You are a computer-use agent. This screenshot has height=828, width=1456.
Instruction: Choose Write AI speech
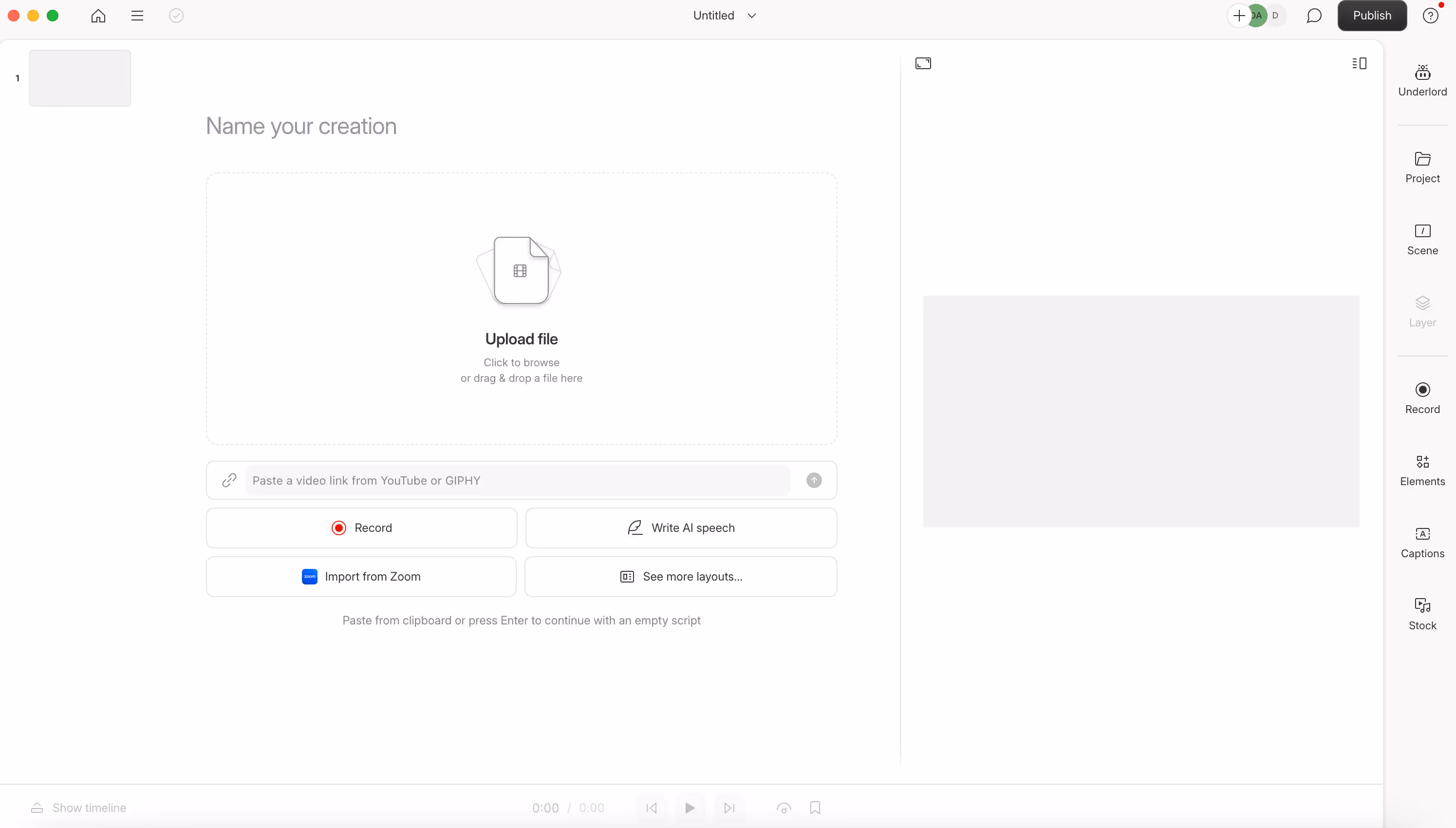click(x=681, y=528)
